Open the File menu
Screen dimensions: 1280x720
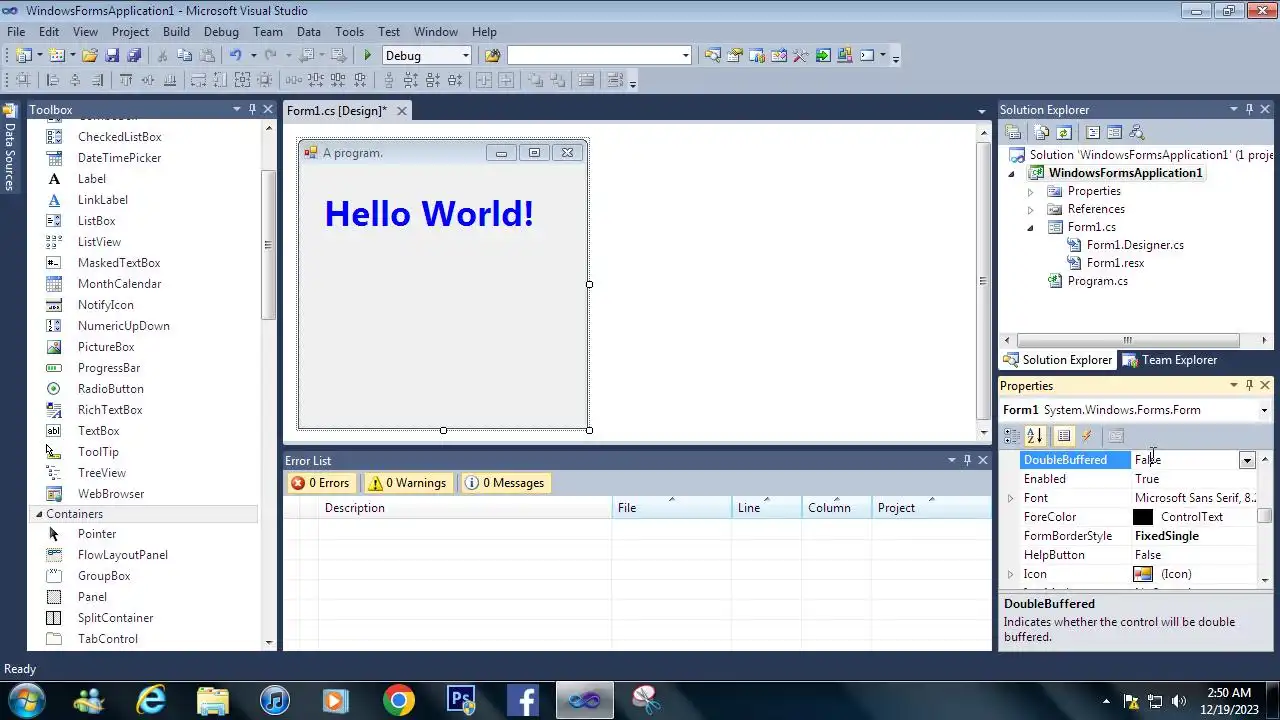click(16, 32)
